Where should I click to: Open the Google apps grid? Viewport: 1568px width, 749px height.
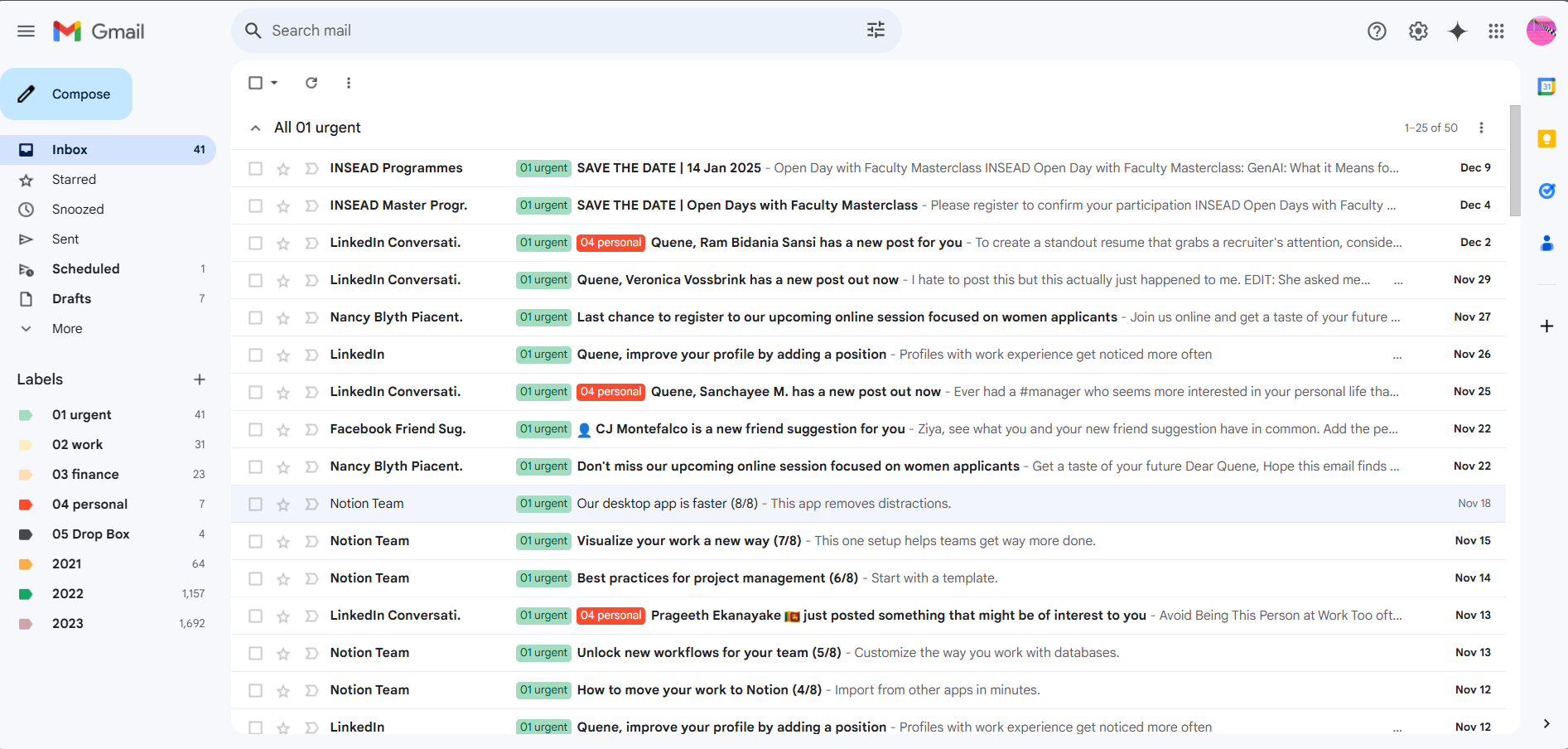pyautogui.click(x=1496, y=31)
